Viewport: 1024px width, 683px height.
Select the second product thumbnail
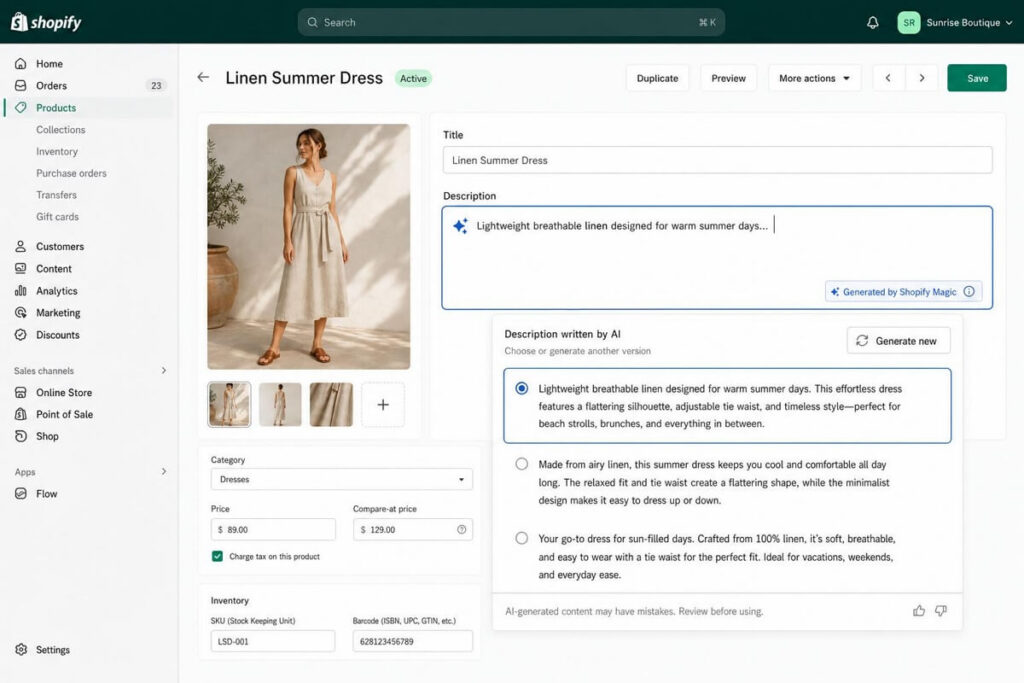(280, 405)
